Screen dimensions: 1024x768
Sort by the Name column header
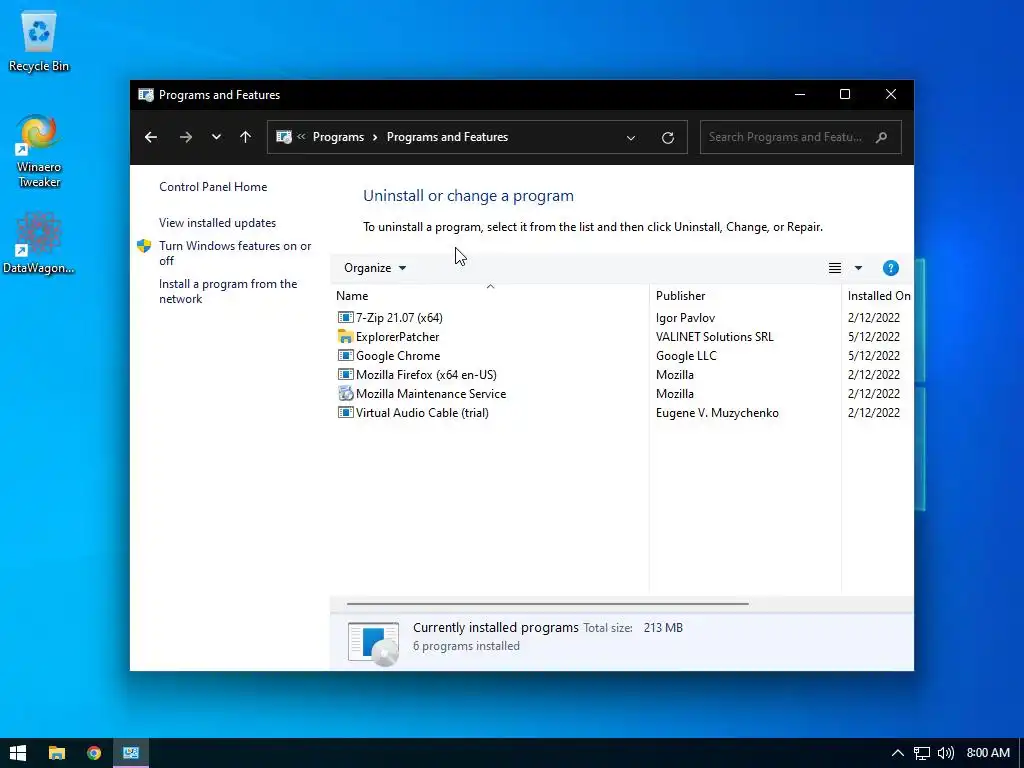pyautogui.click(x=490, y=296)
